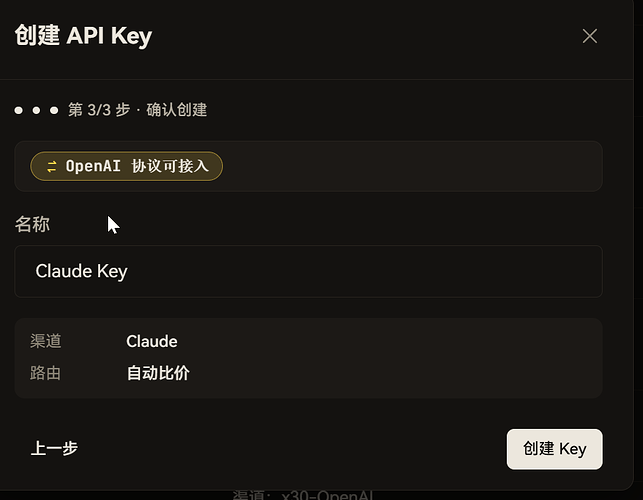Select the 自动比价 routing value

coord(158,373)
